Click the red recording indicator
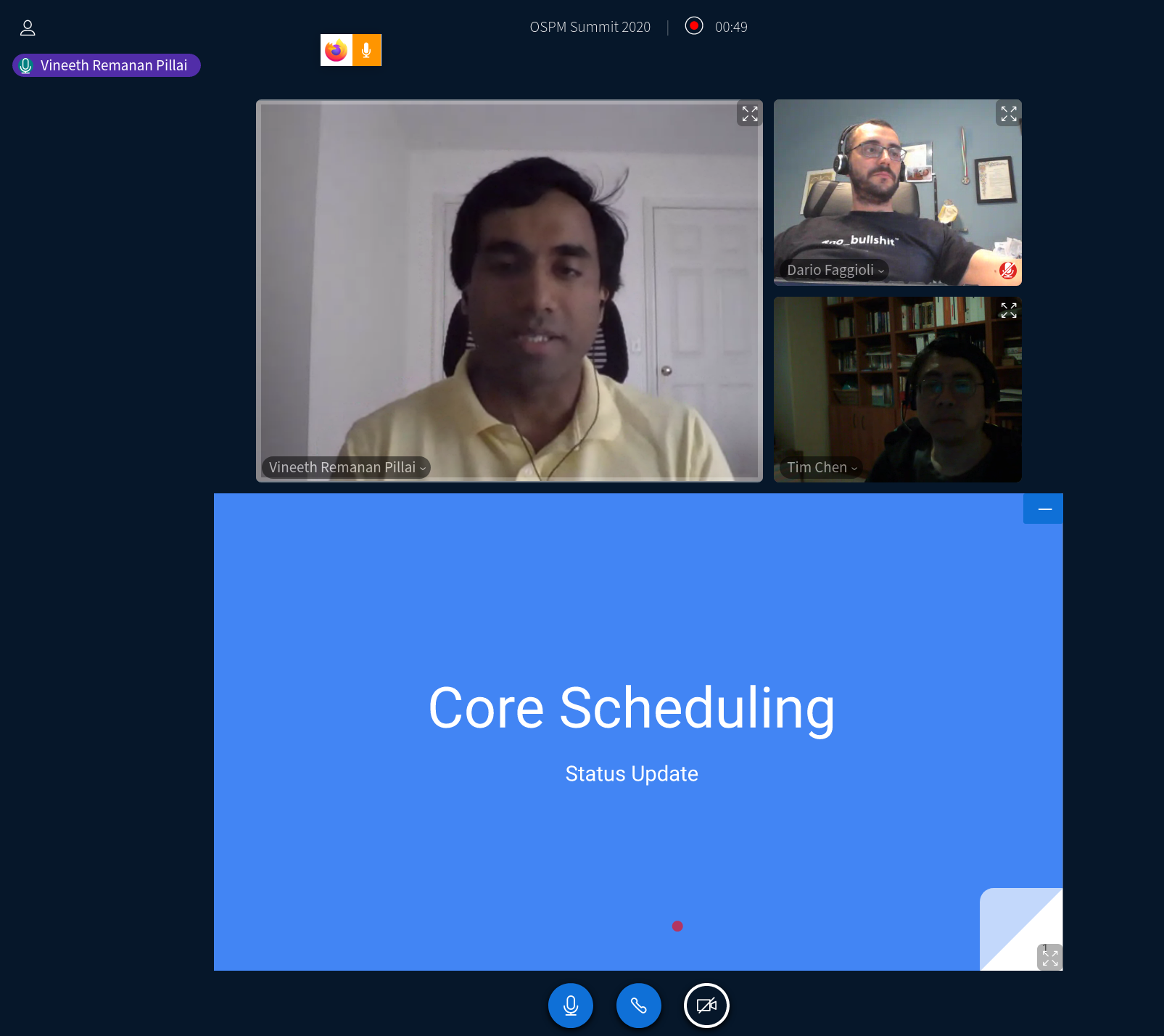Image resolution: width=1164 pixels, height=1036 pixels. click(694, 26)
